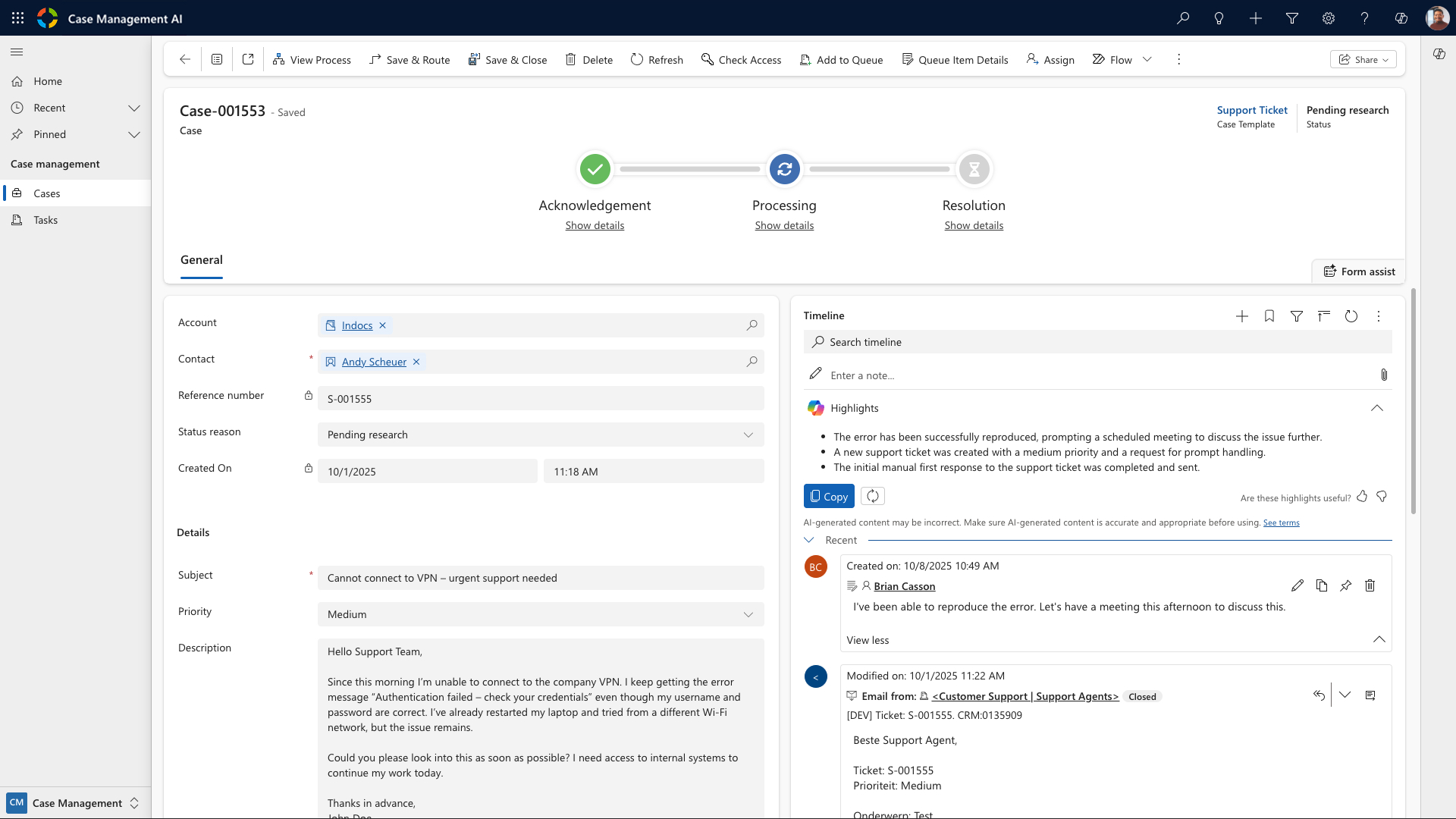Show details for the Processing stage

coord(784,225)
